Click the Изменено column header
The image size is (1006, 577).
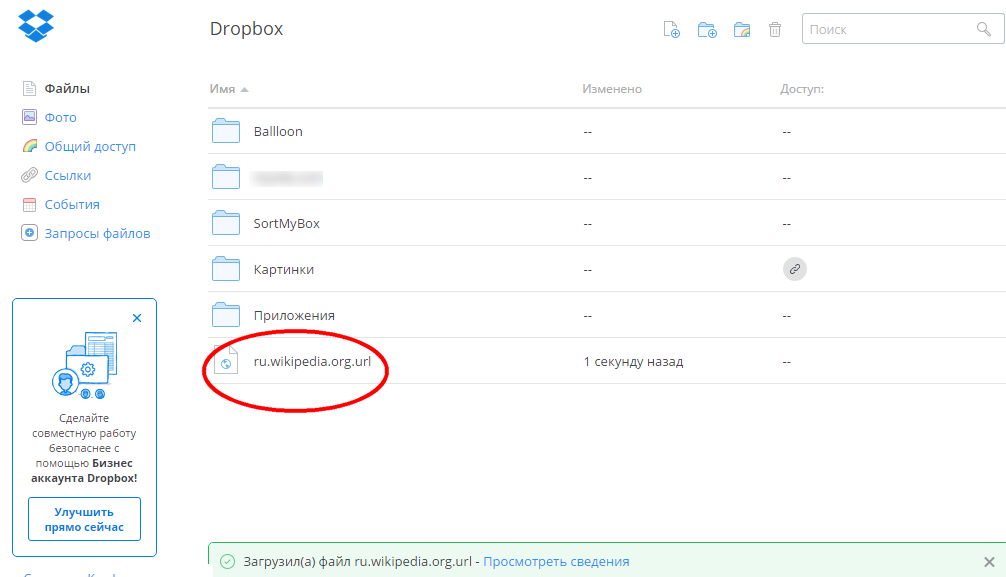click(612, 89)
